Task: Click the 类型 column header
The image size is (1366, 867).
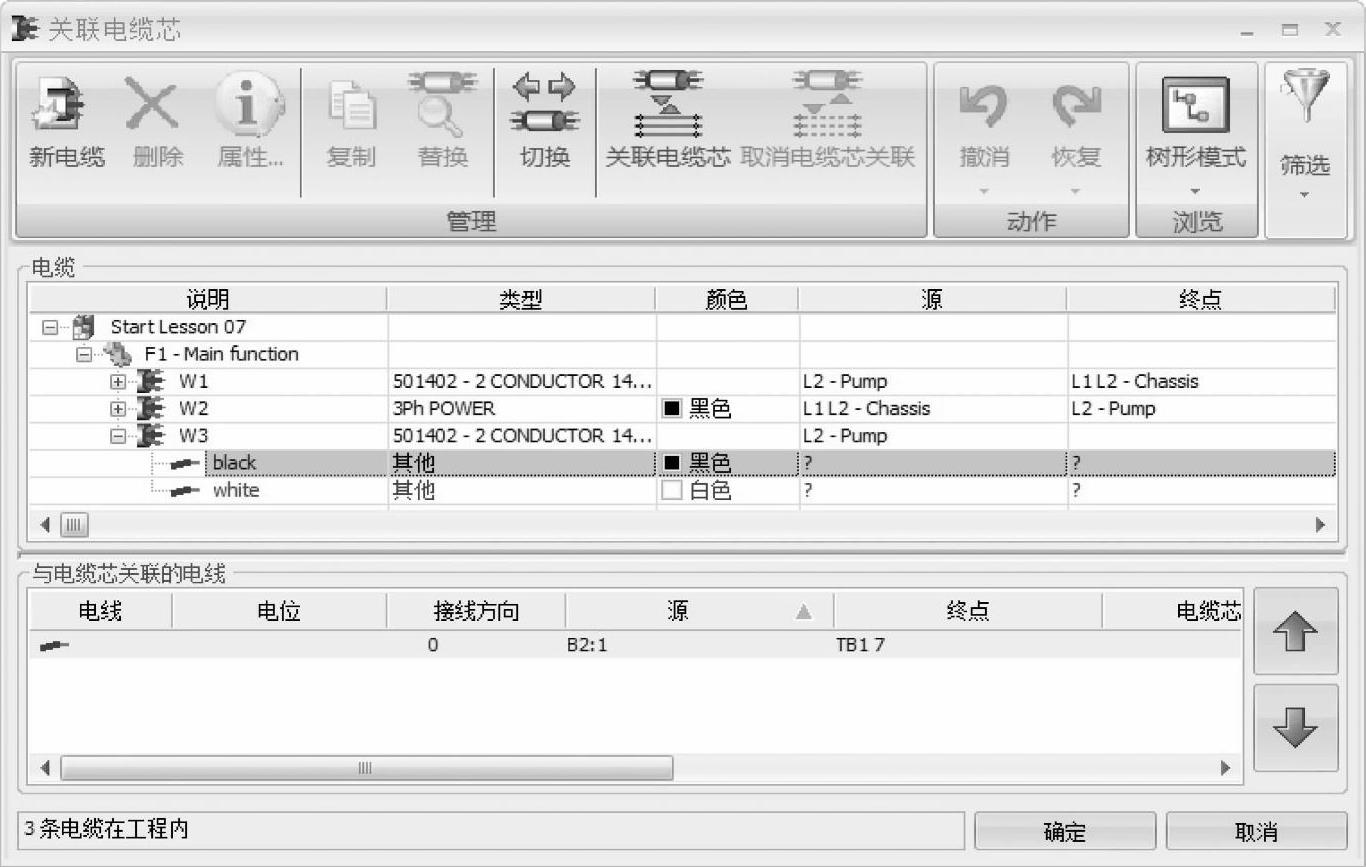Action: (521, 299)
